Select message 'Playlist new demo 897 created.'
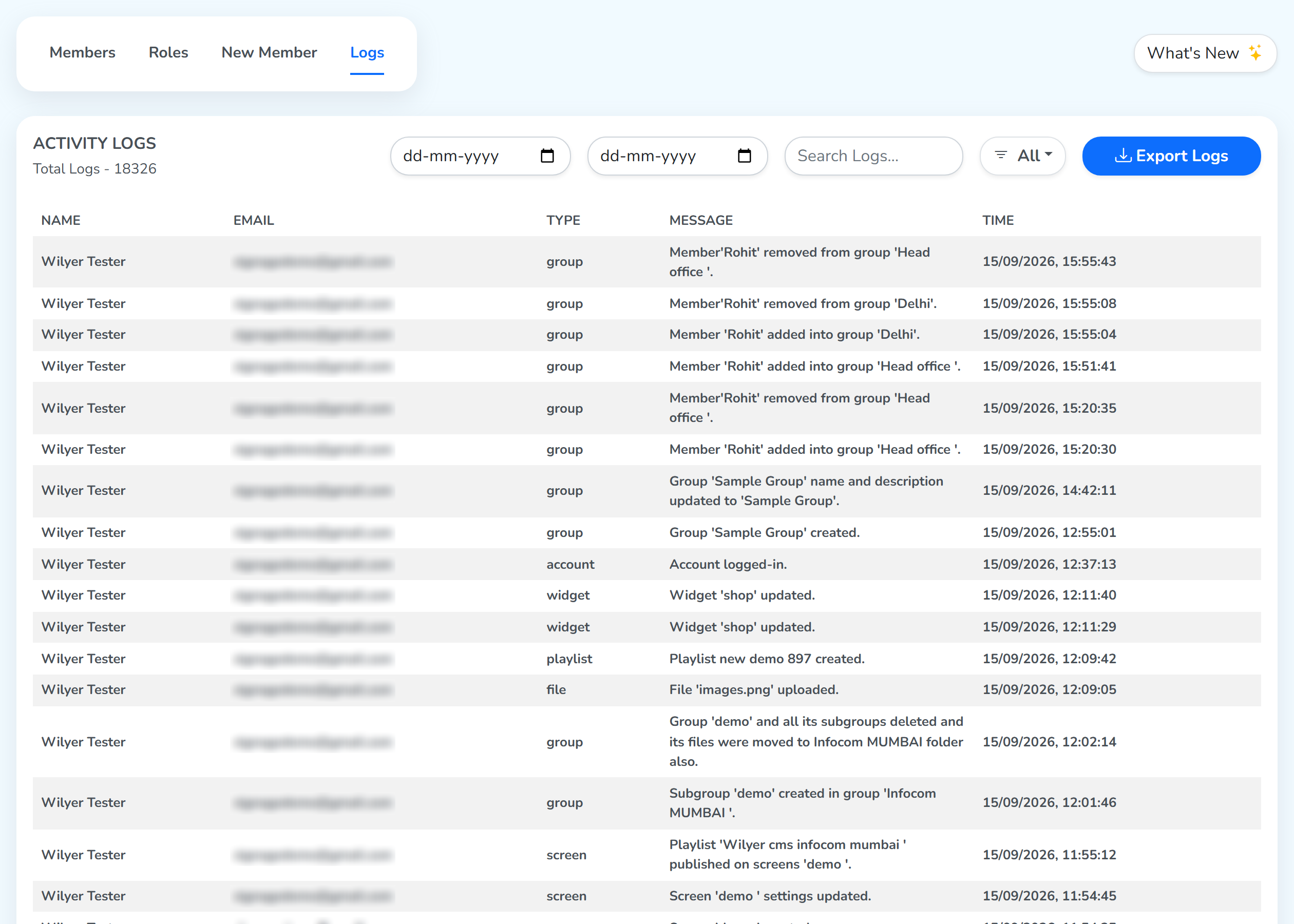Image resolution: width=1294 pixels, height=924 pixels. coord(767,659)
